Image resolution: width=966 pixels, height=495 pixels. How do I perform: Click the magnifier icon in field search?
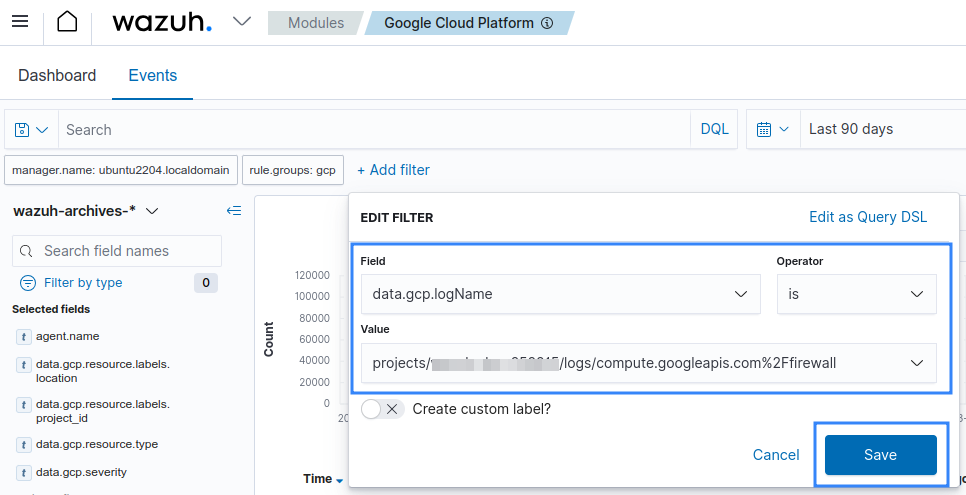(x=26, y=251)
